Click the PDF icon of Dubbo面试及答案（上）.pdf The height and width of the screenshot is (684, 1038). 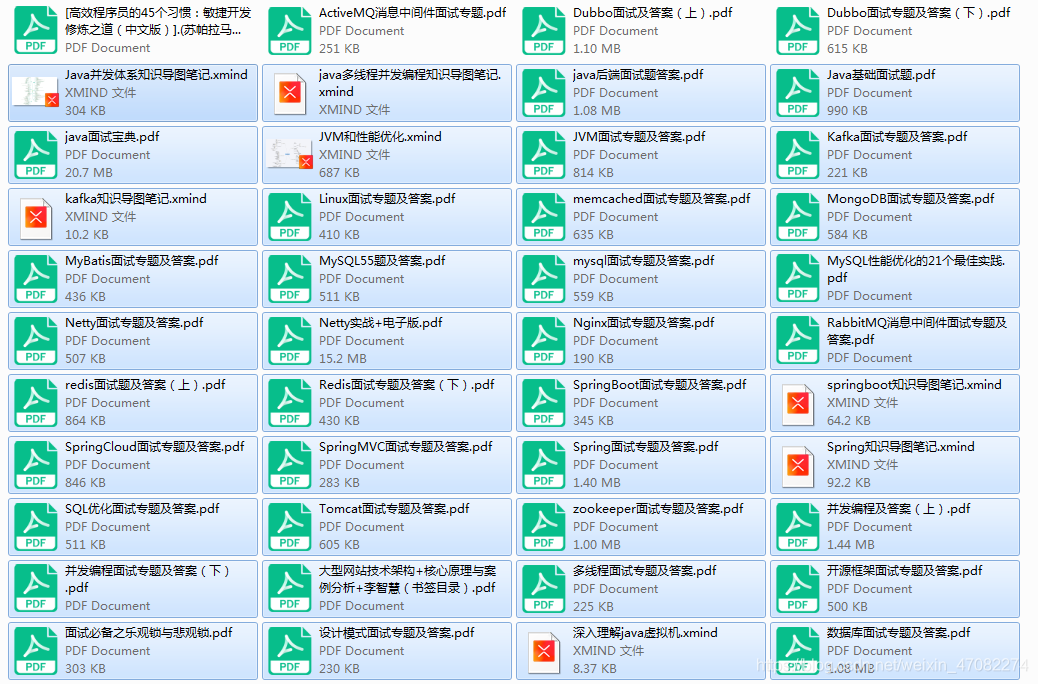coord(543,30)
